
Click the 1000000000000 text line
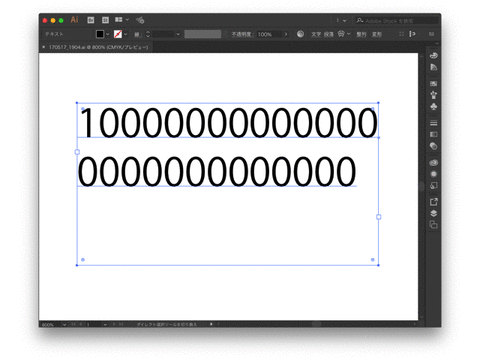coord(228,123)
